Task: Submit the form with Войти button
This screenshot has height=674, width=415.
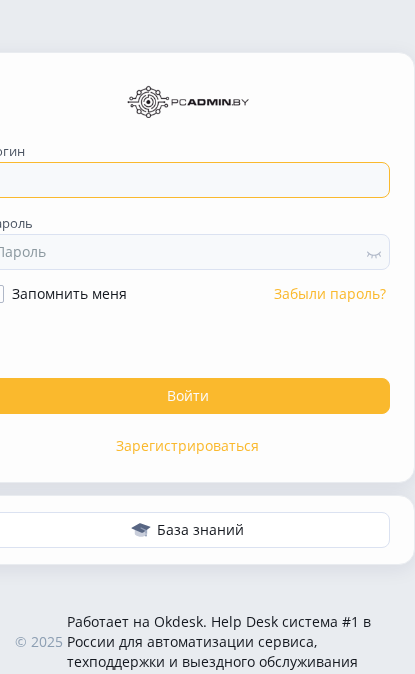Action: click(194, 396)
